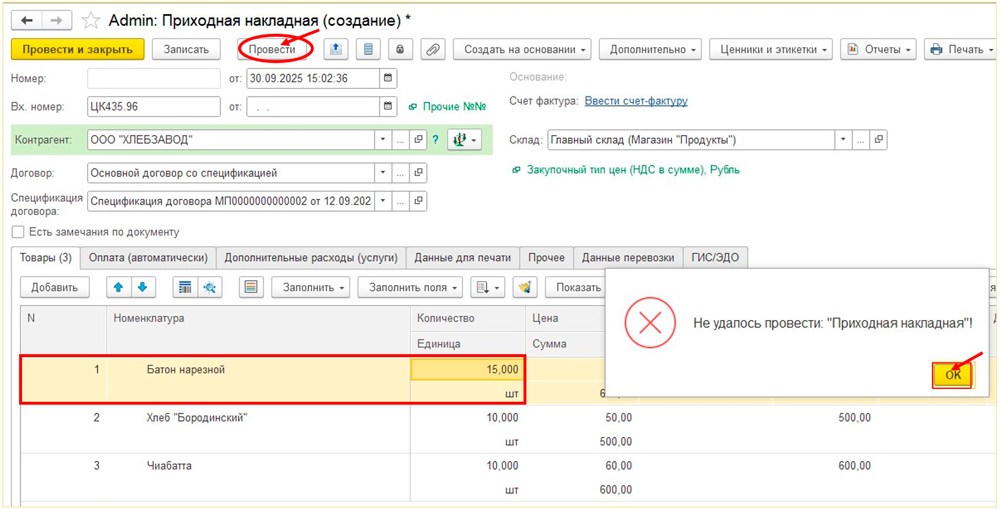
Task: Move row up with blue up arrow
Action: click(118, 288)
